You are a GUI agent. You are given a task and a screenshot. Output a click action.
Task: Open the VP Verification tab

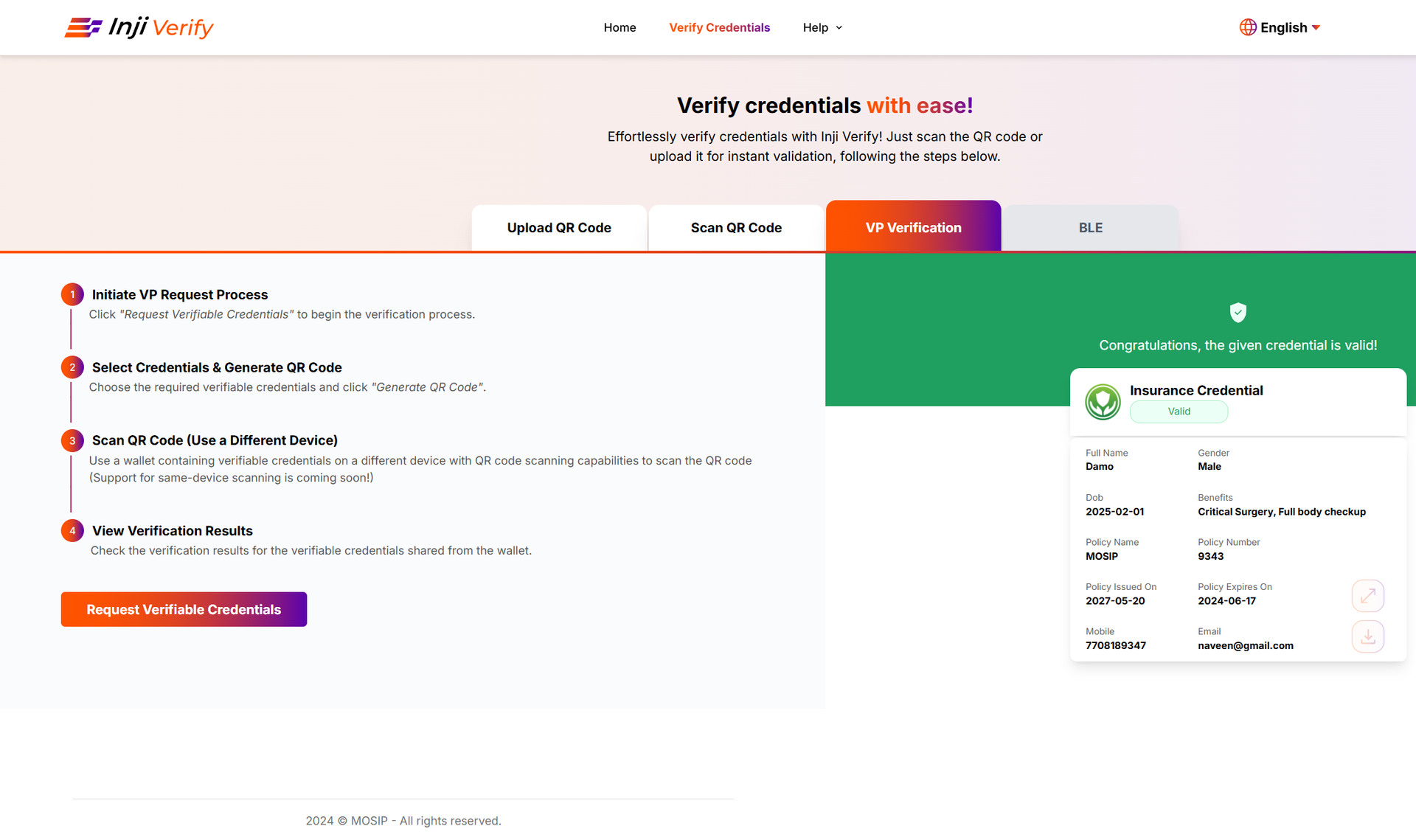913,228
